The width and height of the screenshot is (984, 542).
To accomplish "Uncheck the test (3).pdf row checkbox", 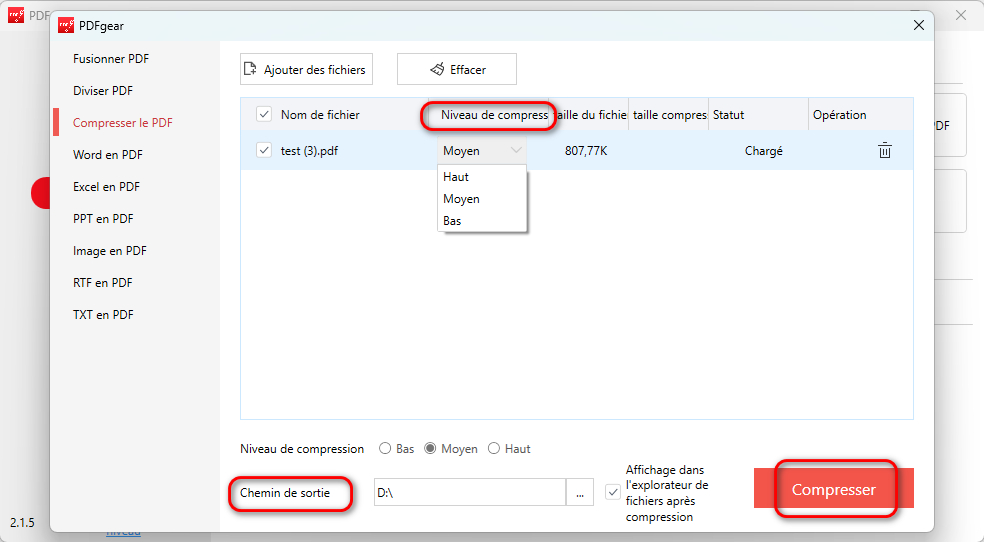I will [264, 151].
